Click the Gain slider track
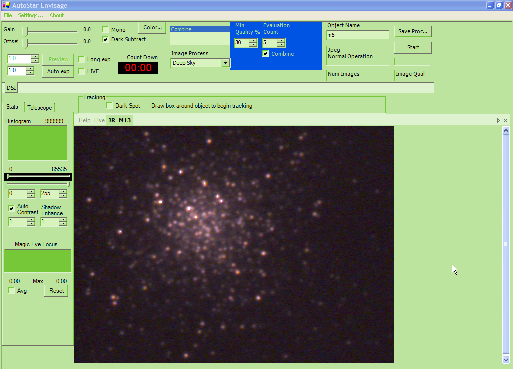The width and height of the screenshot is (513, 369). (x=52, y=31)
